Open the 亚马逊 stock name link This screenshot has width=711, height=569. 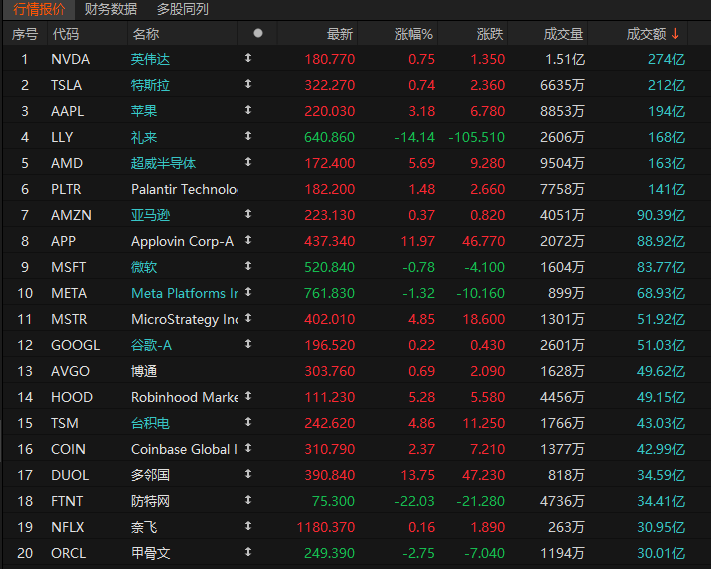pyautogui.click(x=150, y=215)
